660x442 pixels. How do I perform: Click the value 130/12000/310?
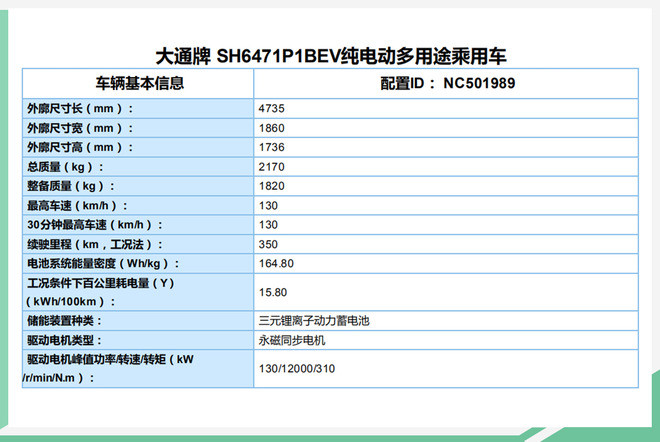coord(297,369)
